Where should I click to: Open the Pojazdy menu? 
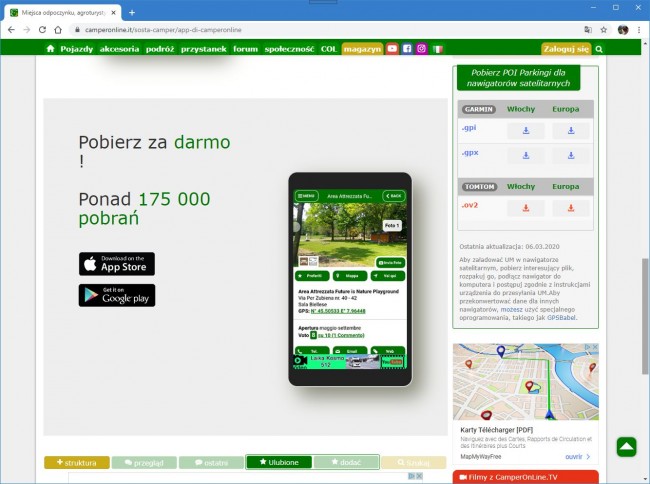77,49
